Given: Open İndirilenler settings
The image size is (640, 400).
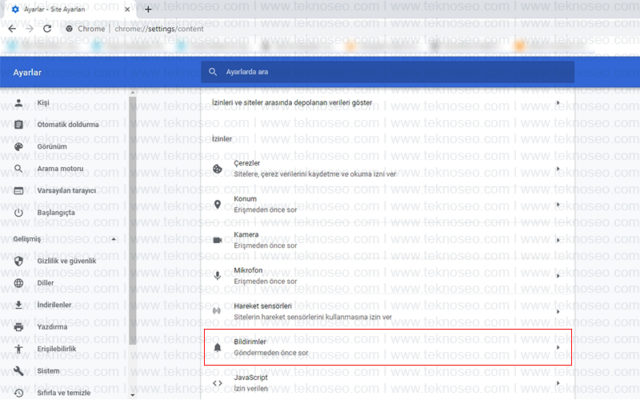Looking at the screenshot, I should pyautogui.click(x=54, y=305).
